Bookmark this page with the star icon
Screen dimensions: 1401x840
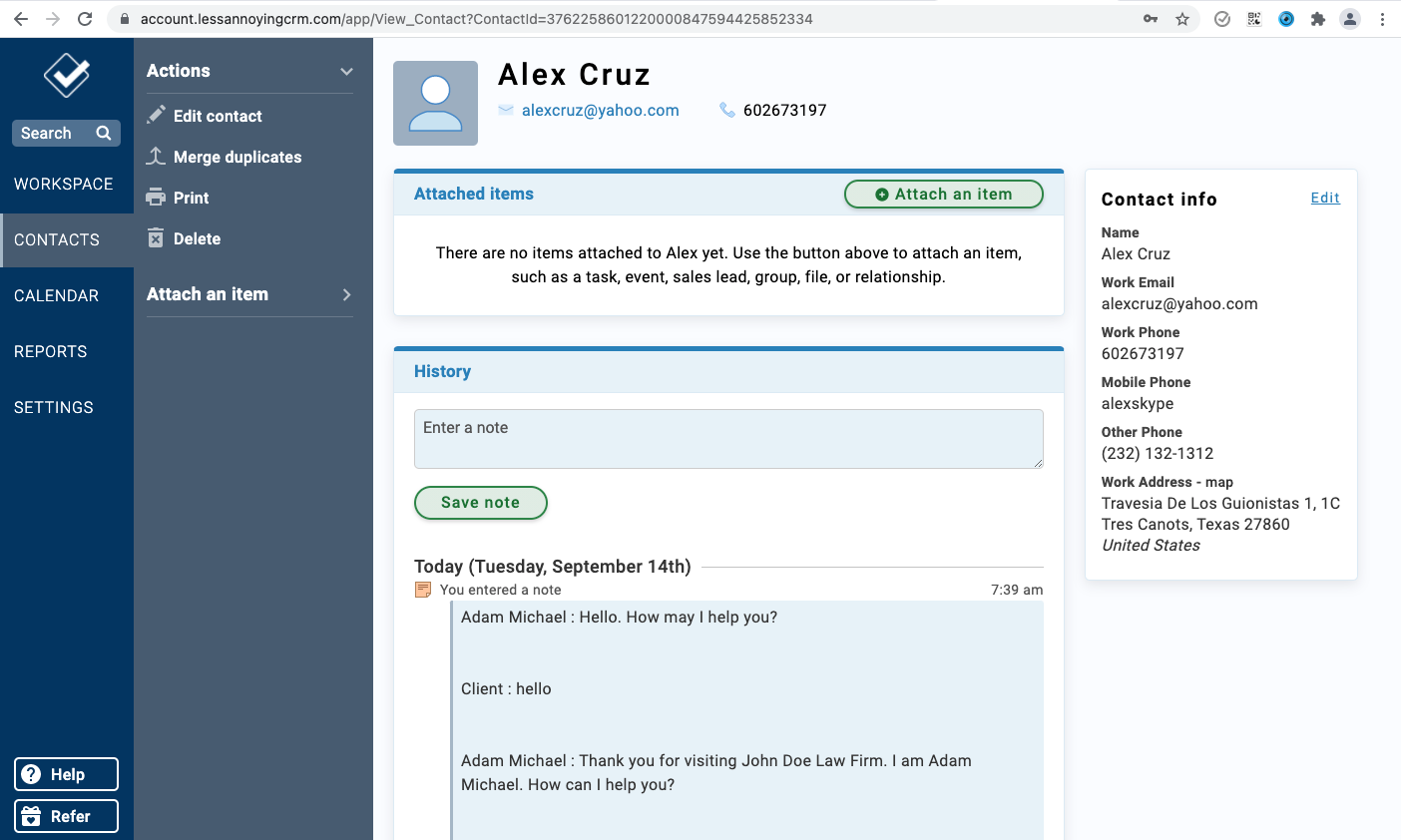(x=1182, y=19)
